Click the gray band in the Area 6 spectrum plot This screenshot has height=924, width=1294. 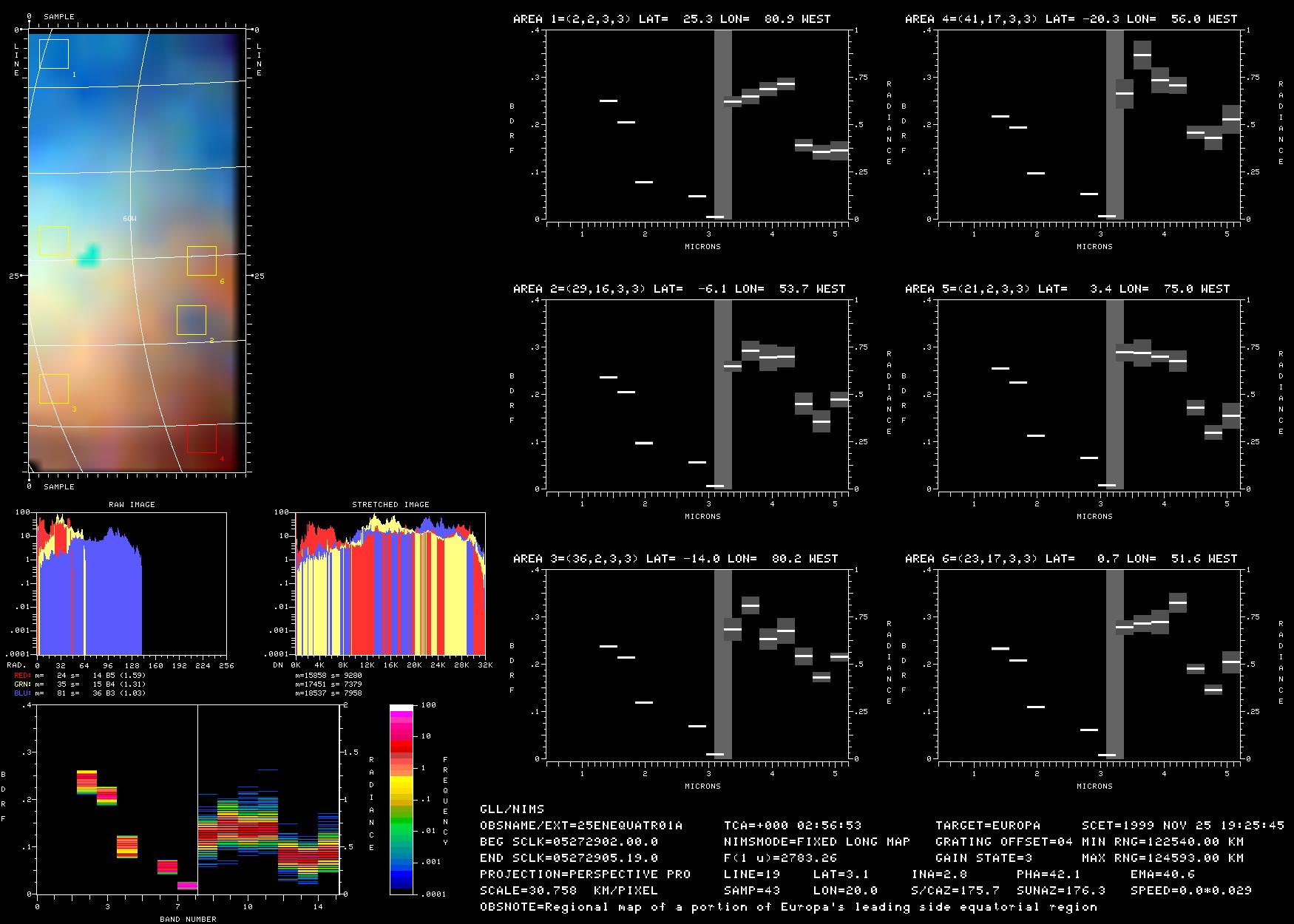(1115, 665)
